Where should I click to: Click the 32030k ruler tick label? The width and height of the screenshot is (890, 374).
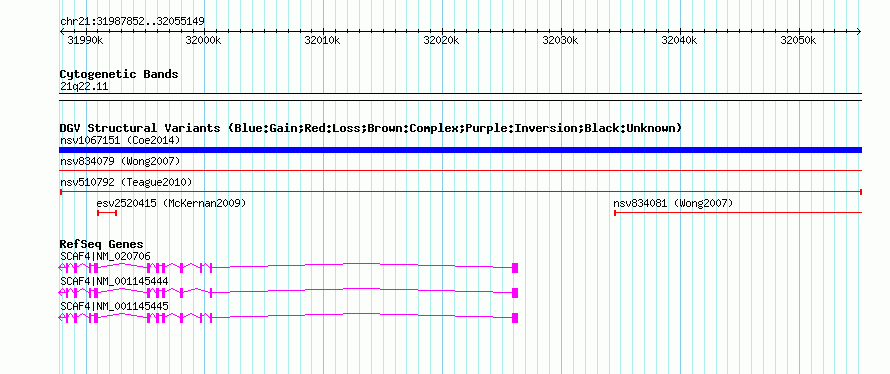click(x=561, y=41)
